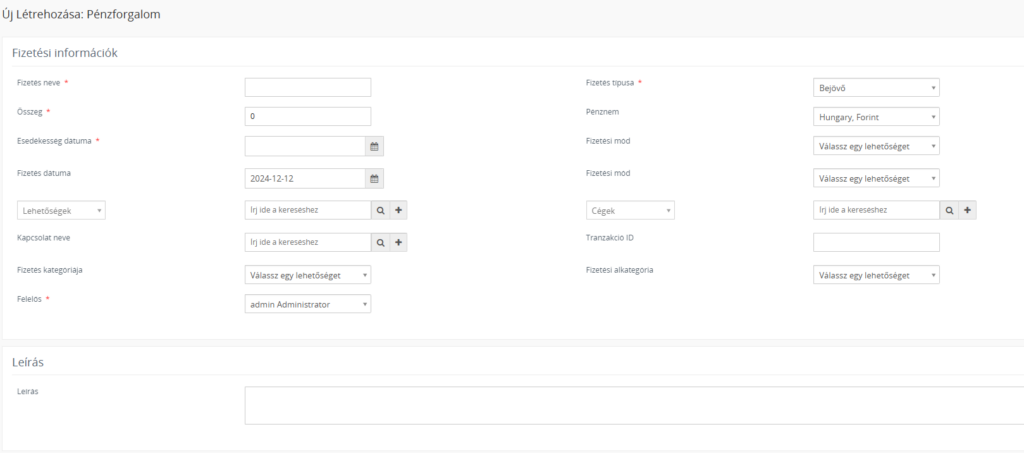The width and height of the screenshot is (1024, 453).
Task: Open the Fizetés kategóriája dropdown
Action: tap(308, 275)
